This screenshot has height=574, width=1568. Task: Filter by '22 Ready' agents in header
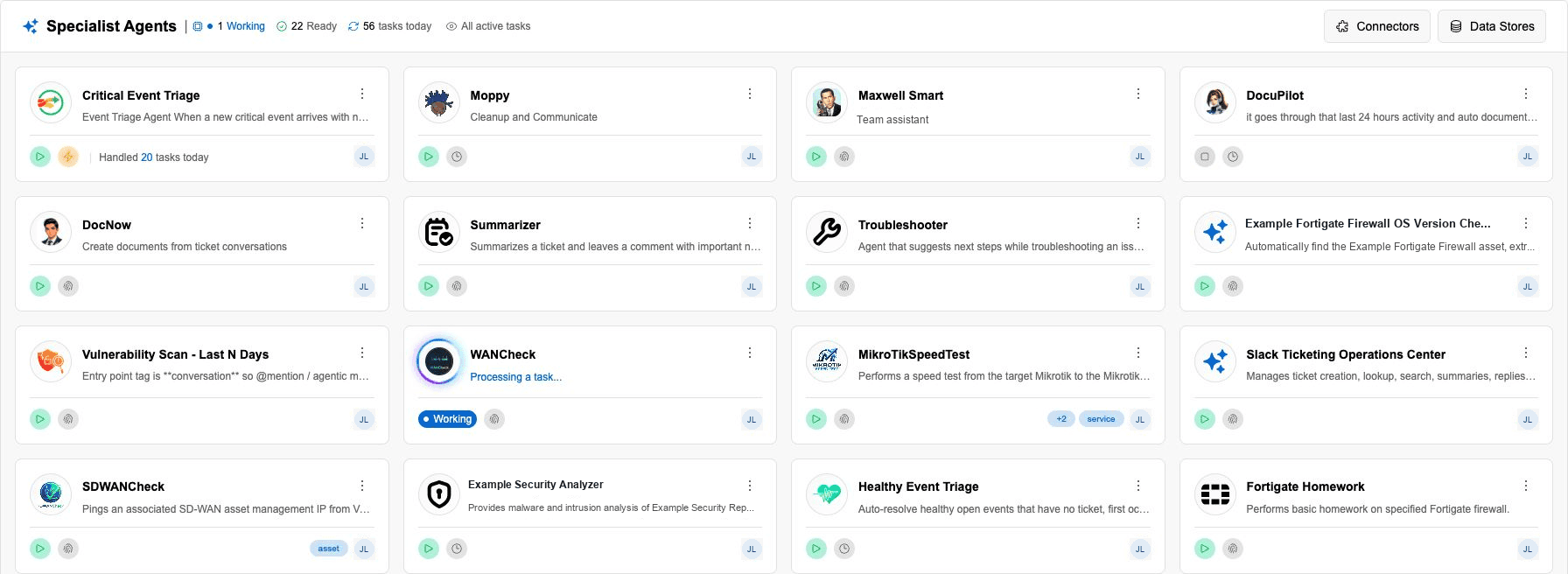tap(306, 26)
